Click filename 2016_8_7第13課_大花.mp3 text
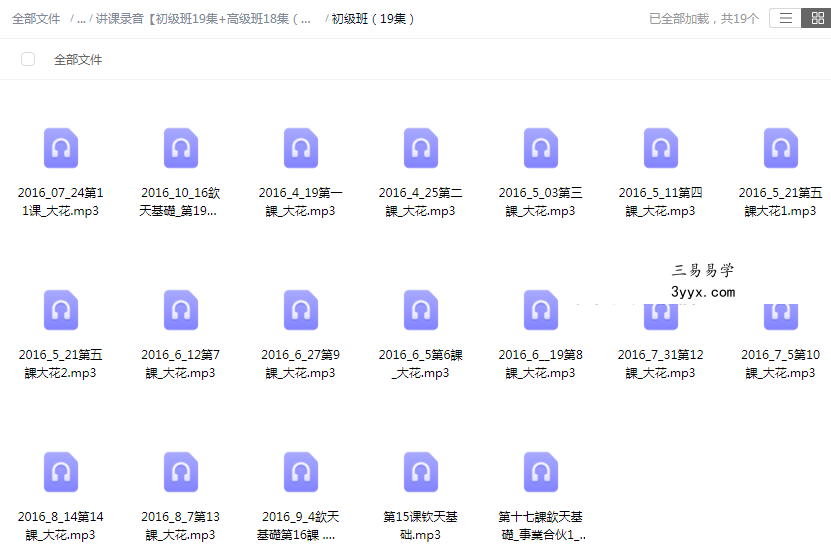The height and width of the screenshot is (560, 831). click(x=180, y=526)
